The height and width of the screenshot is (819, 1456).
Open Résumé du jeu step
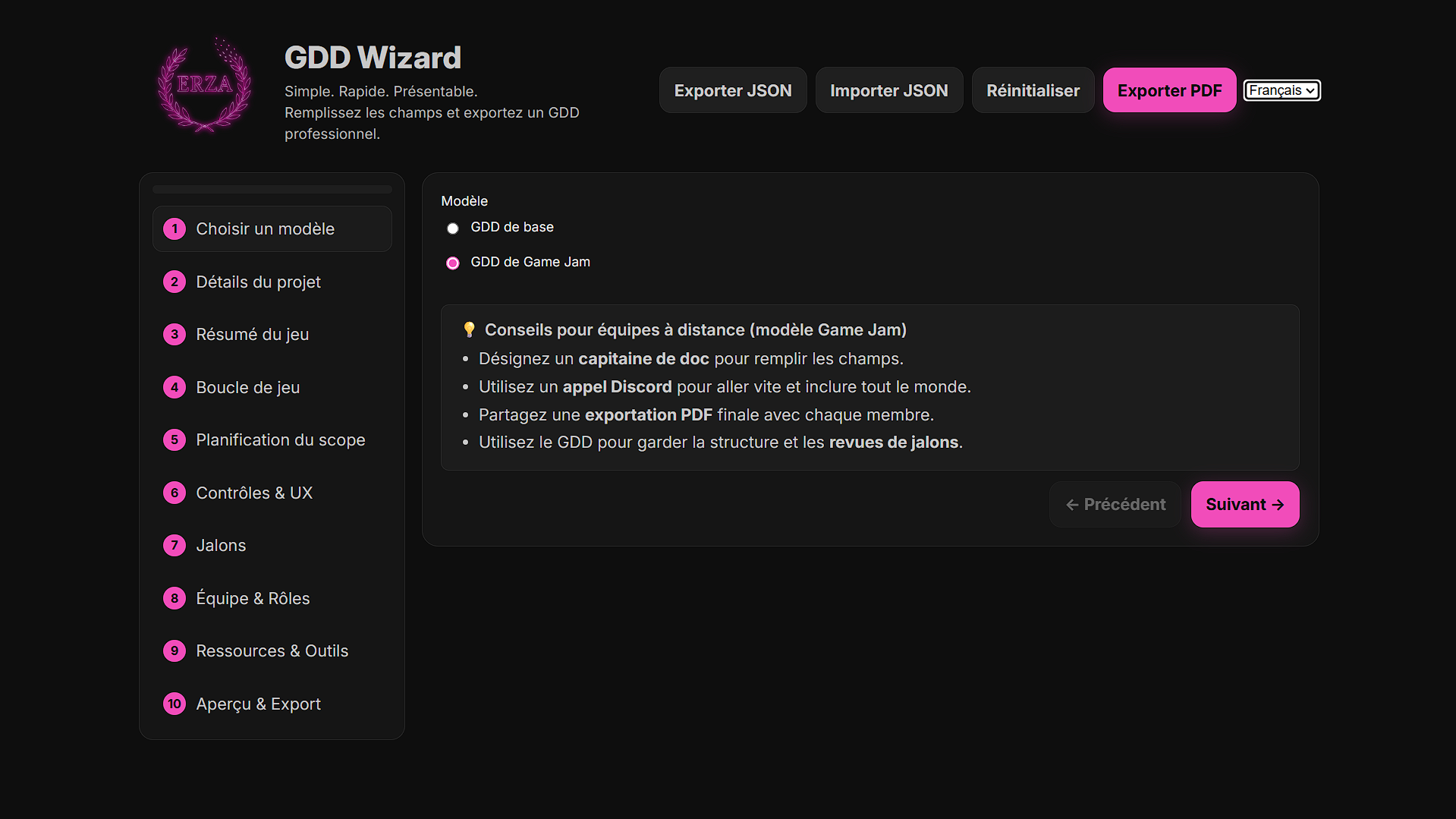(x=252, y=335)
